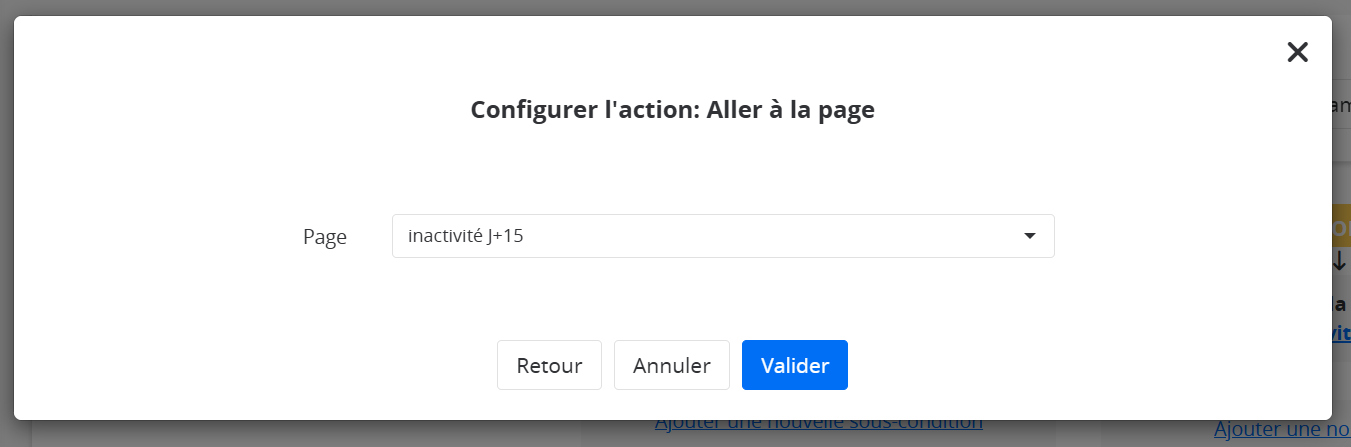Click the yellow block behind the dialog's right edge
1351x447 pixels.
pyautogui.click(x=1341, y=227)
